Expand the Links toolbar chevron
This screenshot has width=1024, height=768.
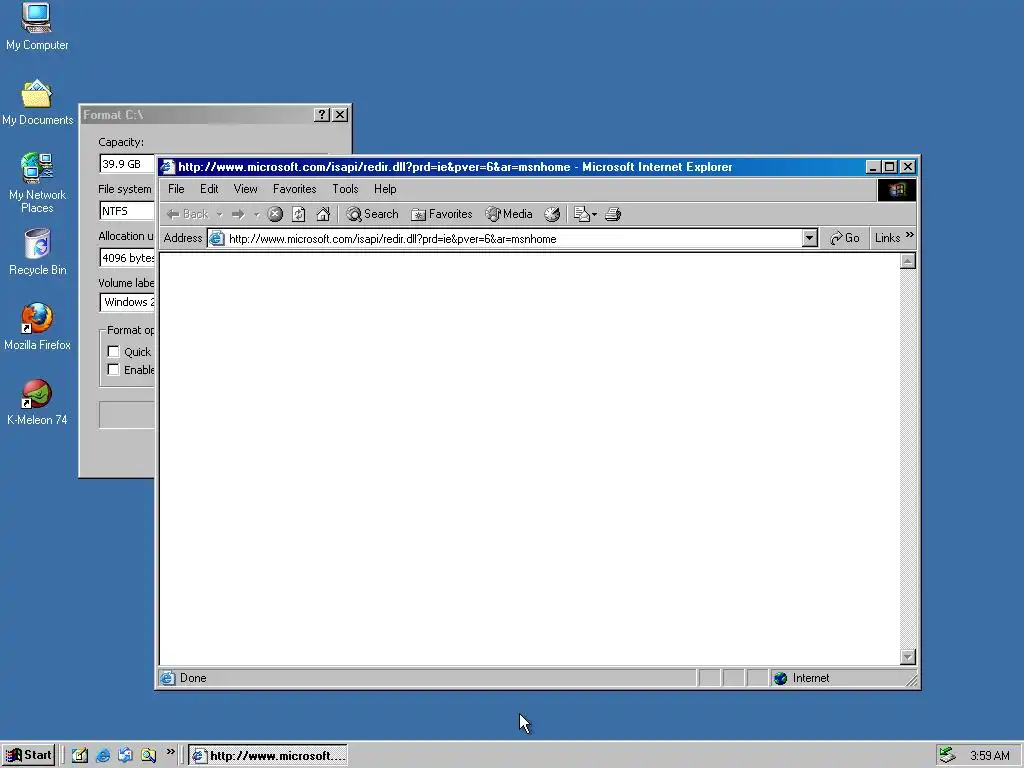(910, 235)
